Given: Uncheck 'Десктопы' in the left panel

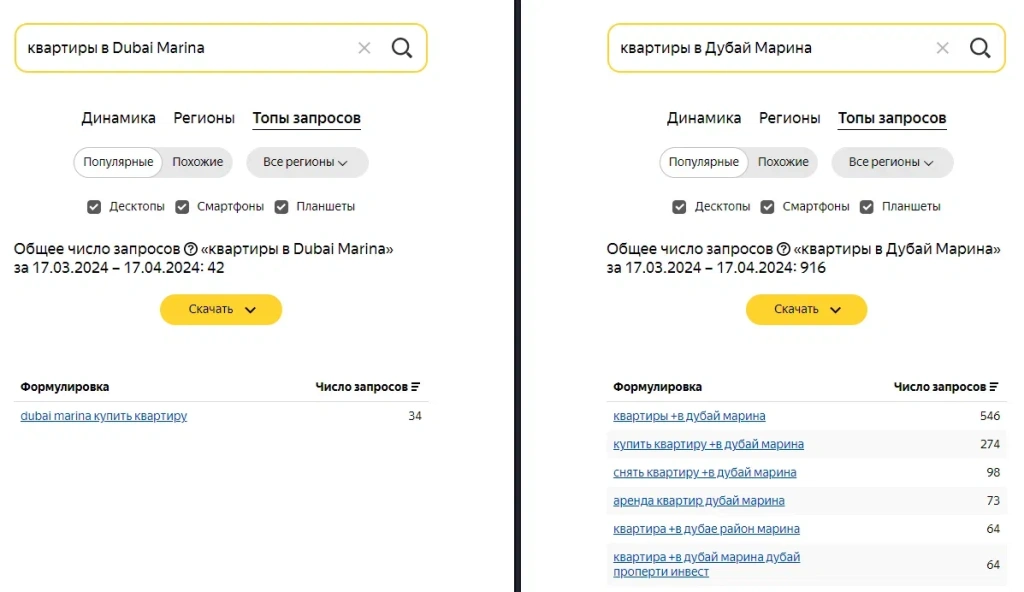Looking at the screenshot, I should tap(95, 206).
